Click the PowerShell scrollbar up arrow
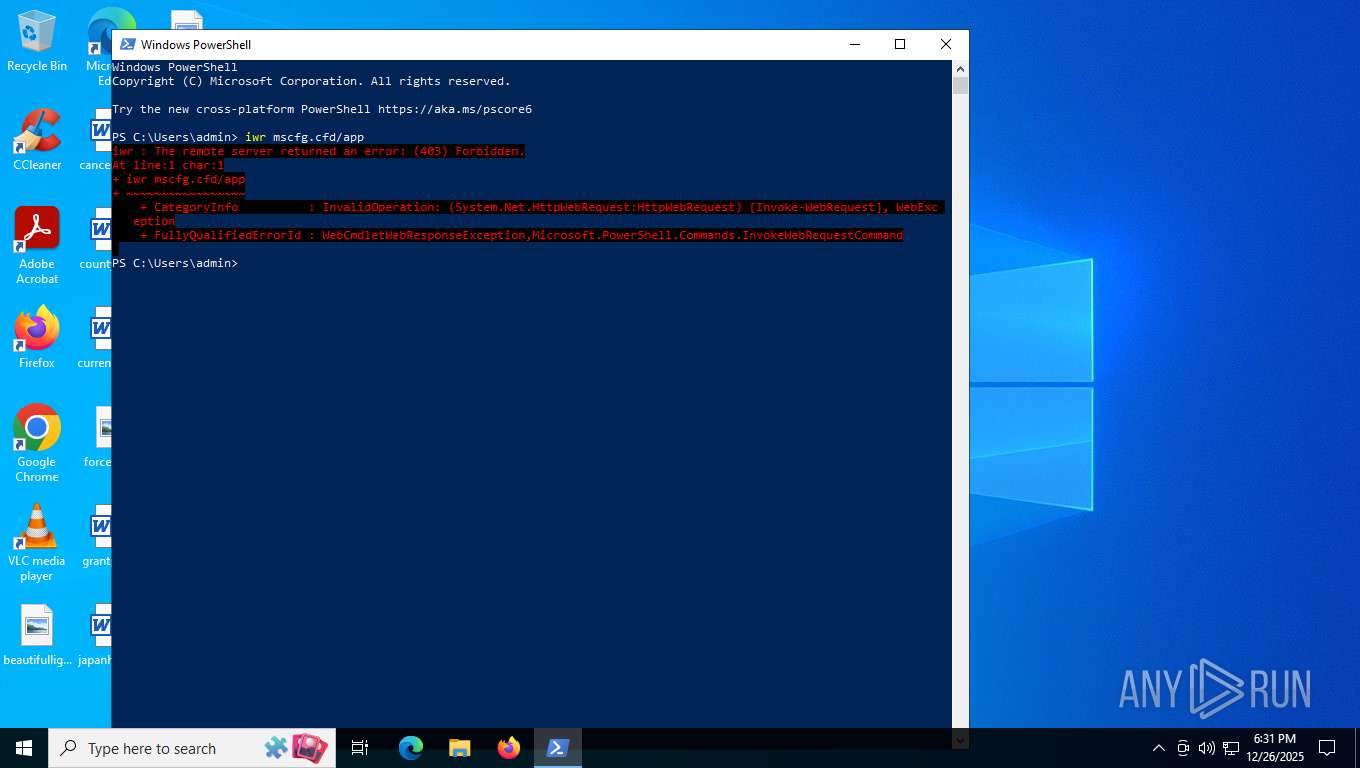Screen dimensions: 1360x768 (x=960, y=68)
